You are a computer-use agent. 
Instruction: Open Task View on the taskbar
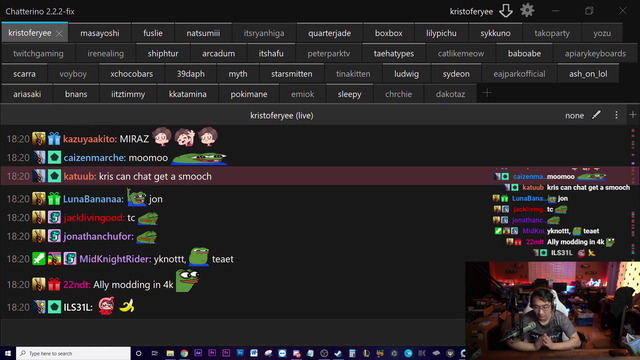point(154,353)
